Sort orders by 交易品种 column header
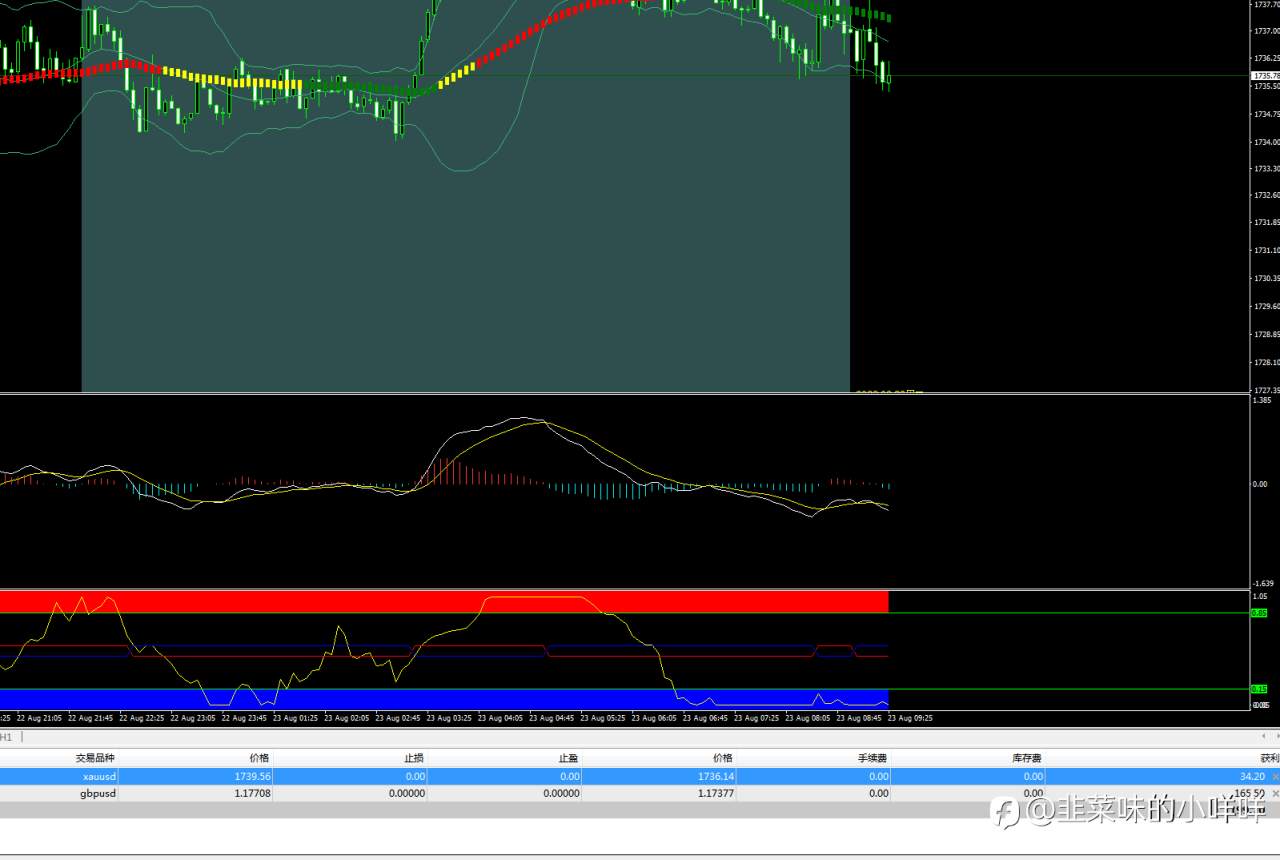The width and height of the screenshot is (1280, 860). (x=95, y=758)
